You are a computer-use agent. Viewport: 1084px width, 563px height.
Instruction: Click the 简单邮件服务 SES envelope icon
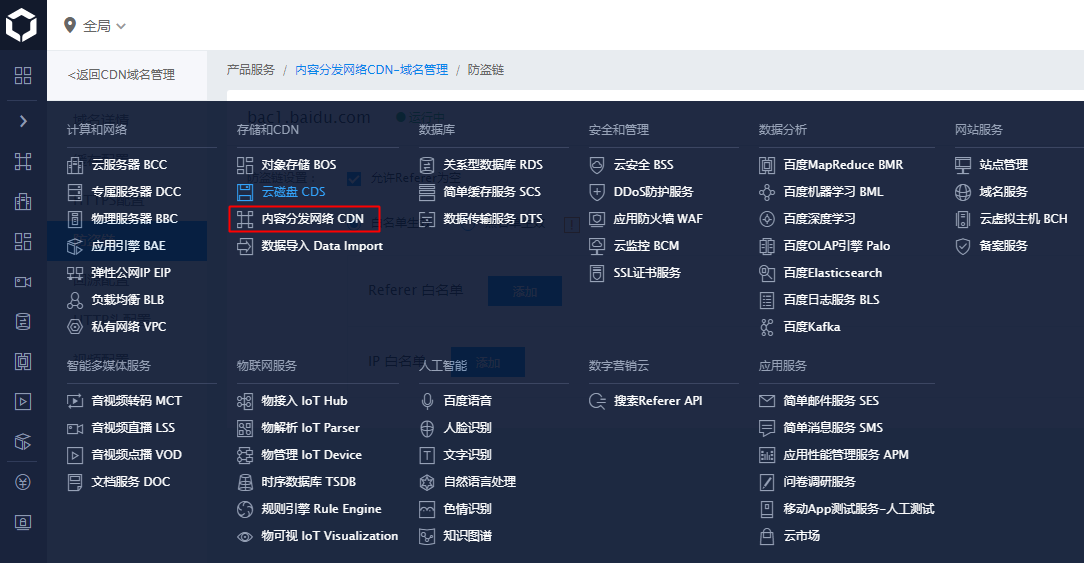[x=767, y=400]
